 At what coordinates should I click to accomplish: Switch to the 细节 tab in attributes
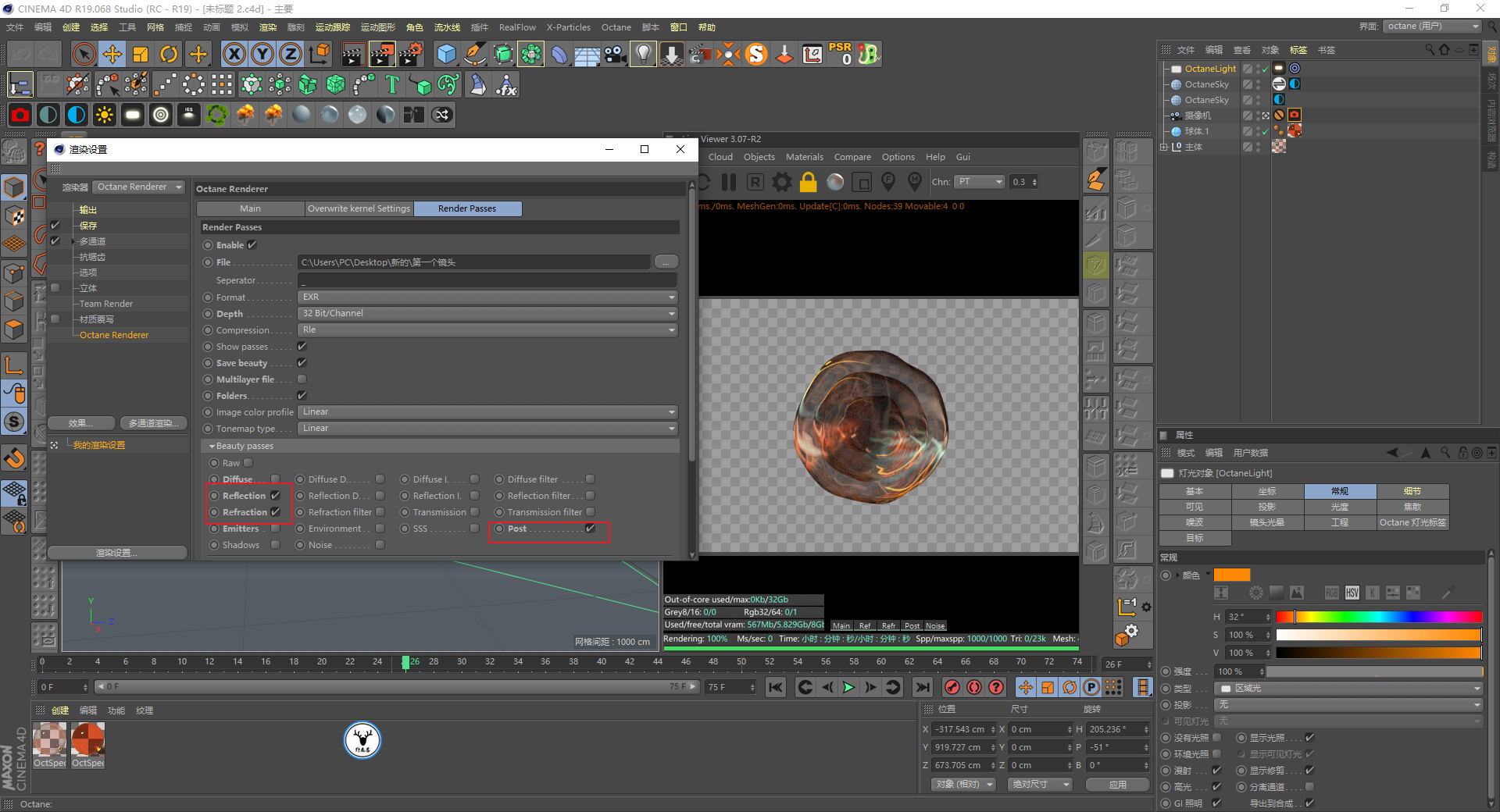[x=1412, y=491]
